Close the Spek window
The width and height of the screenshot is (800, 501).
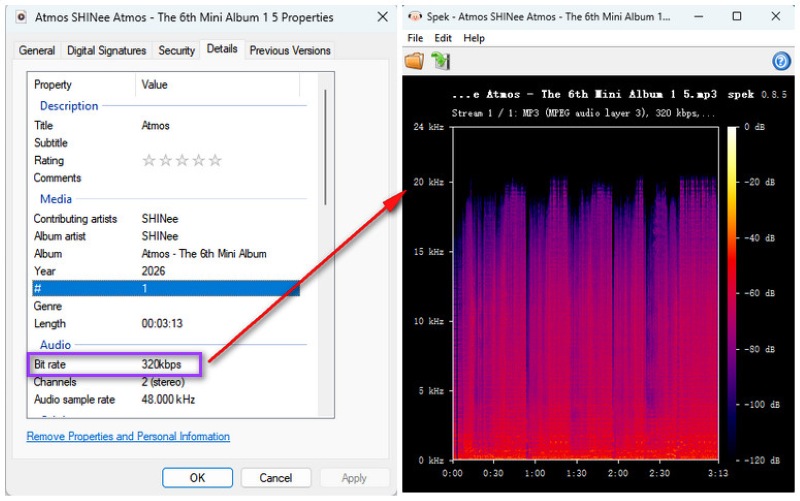coord(776,16)
